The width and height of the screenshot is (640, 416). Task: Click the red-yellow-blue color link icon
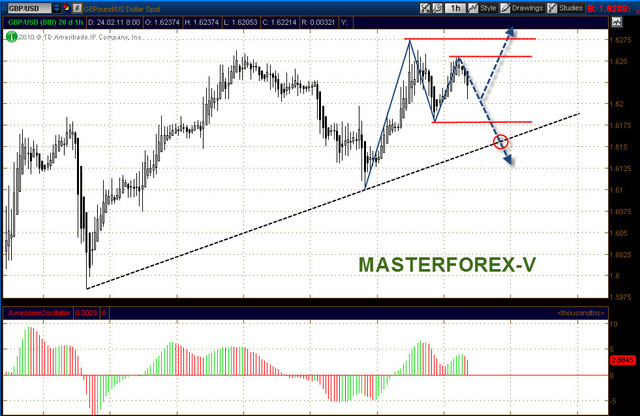(66, 8)
